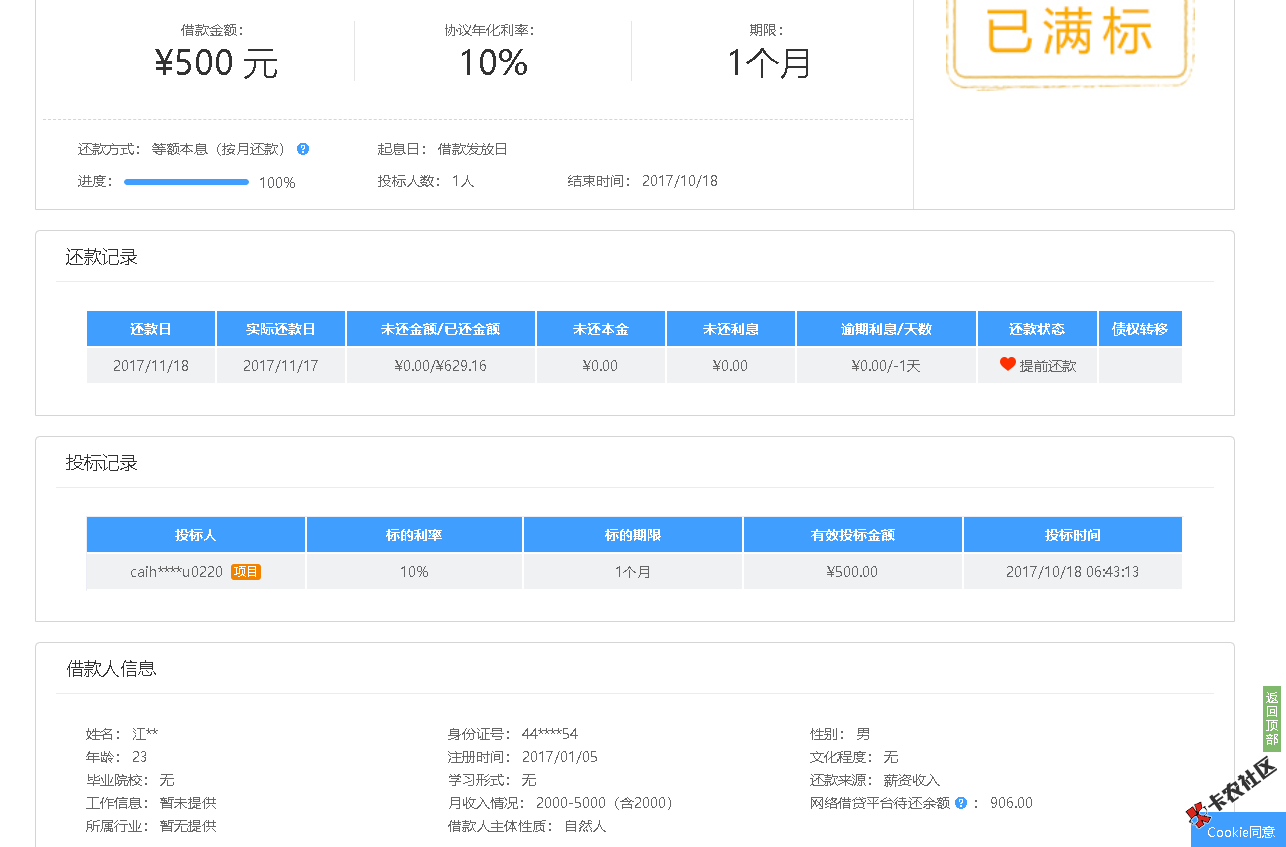Click repayment source 薪资收入

912,780
